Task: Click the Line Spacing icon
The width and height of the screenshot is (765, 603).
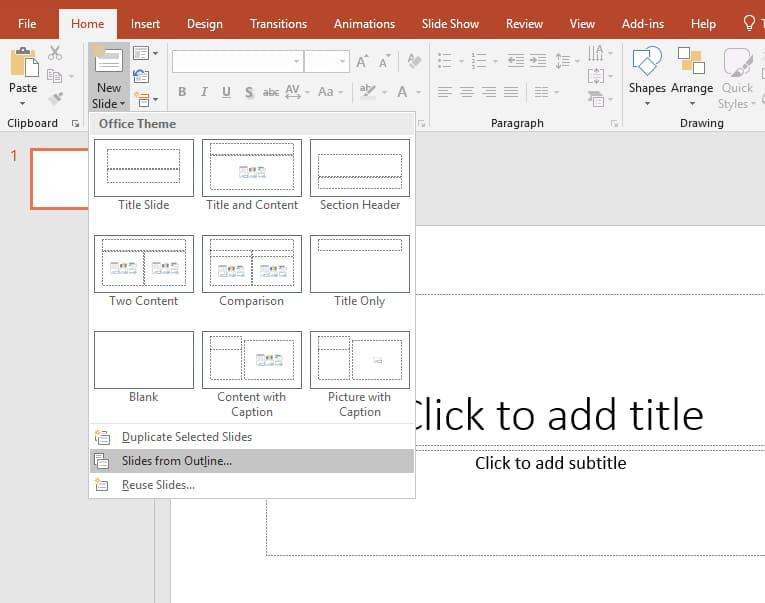Action: click(563, 61)
